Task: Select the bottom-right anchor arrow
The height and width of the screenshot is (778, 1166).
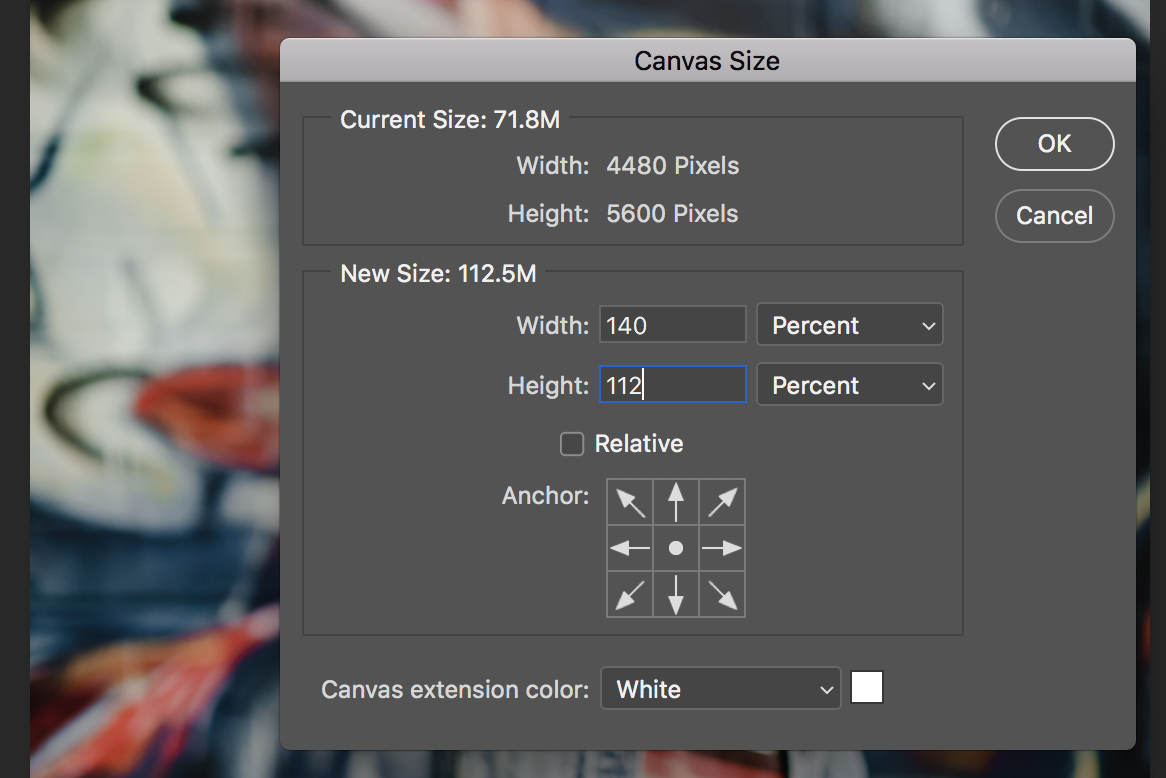Action: pyautogui.click(x=722, y=594)
